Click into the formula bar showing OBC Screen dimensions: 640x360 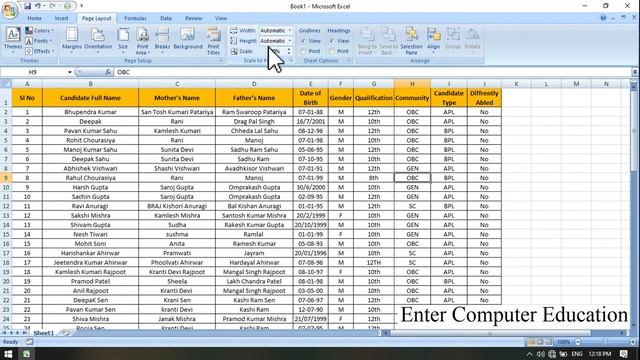click(x=373, y=72)
